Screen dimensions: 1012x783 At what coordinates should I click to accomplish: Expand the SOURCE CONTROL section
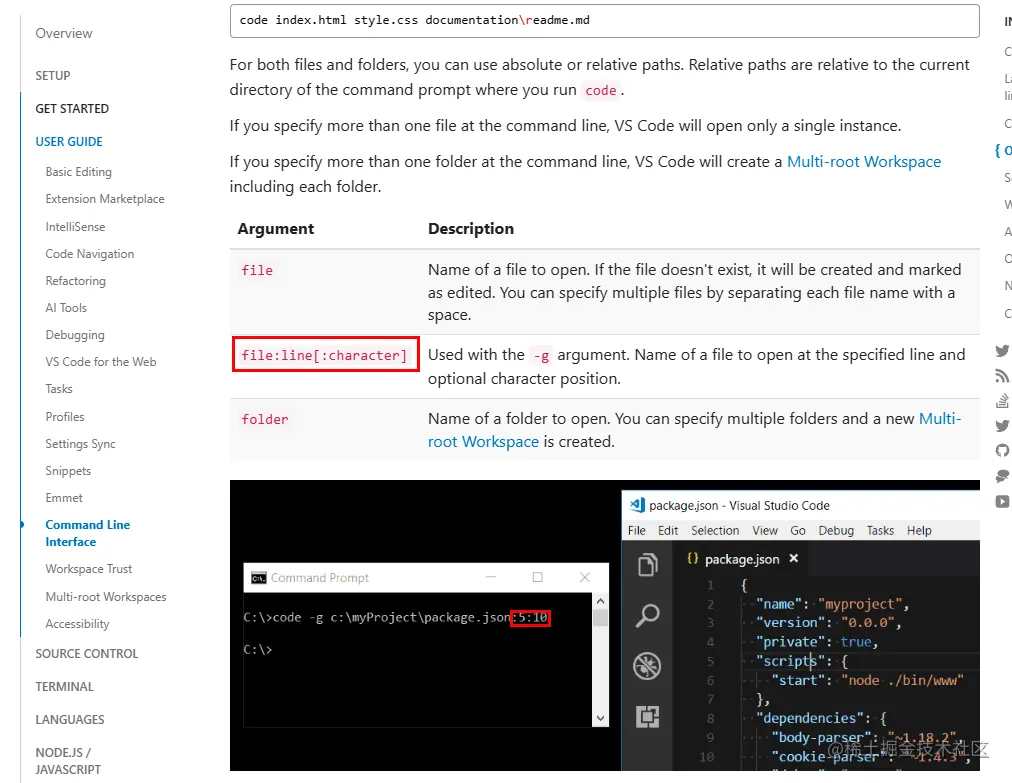click(87, 653)
